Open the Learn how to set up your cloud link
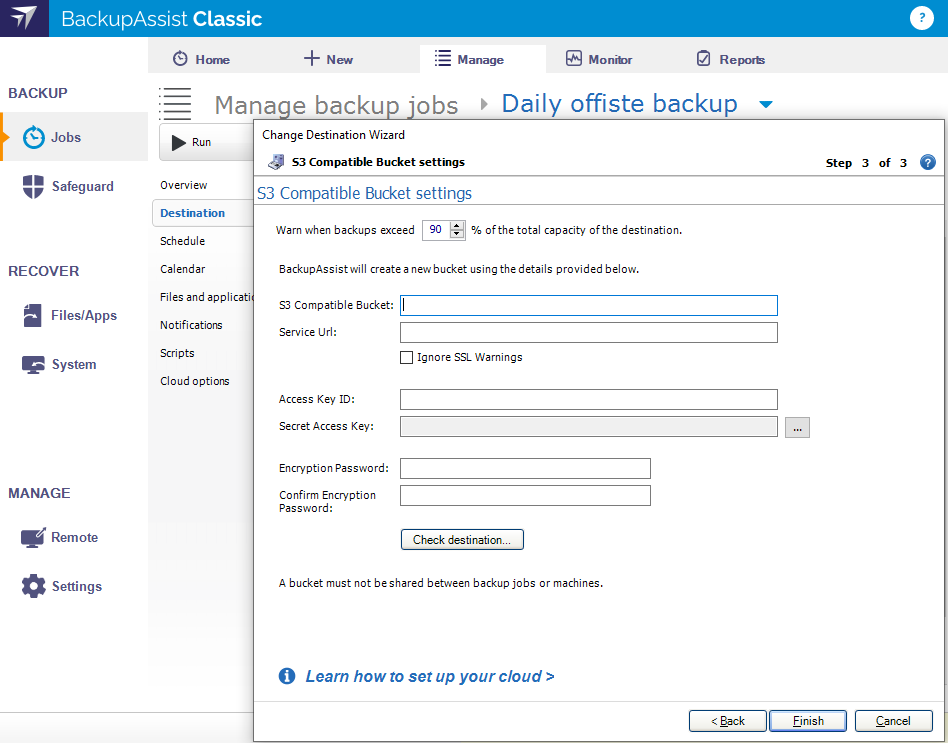Image resolution: width=948 pixels, height=743 pixels. tap(428, 676)
